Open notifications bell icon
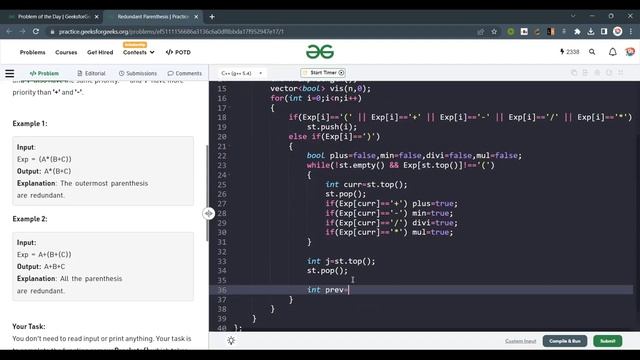 [x=612, y=52]
